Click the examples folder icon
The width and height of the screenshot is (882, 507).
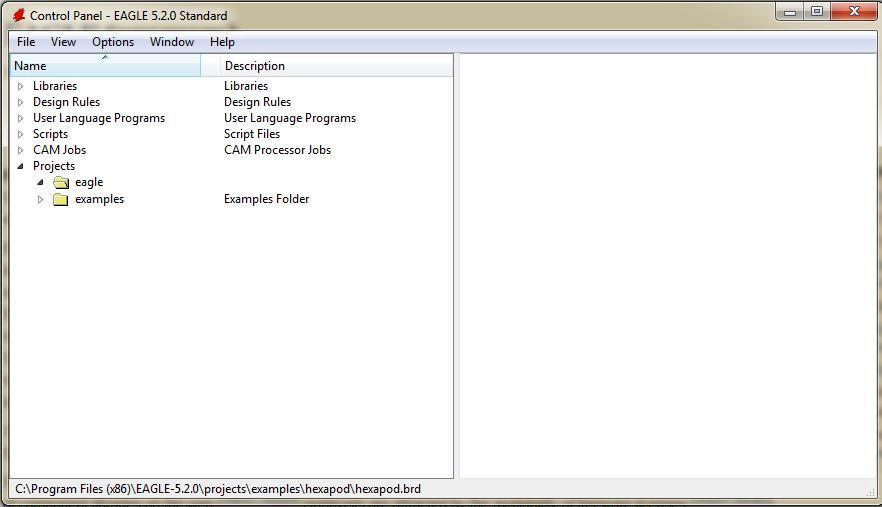(61, 199)
